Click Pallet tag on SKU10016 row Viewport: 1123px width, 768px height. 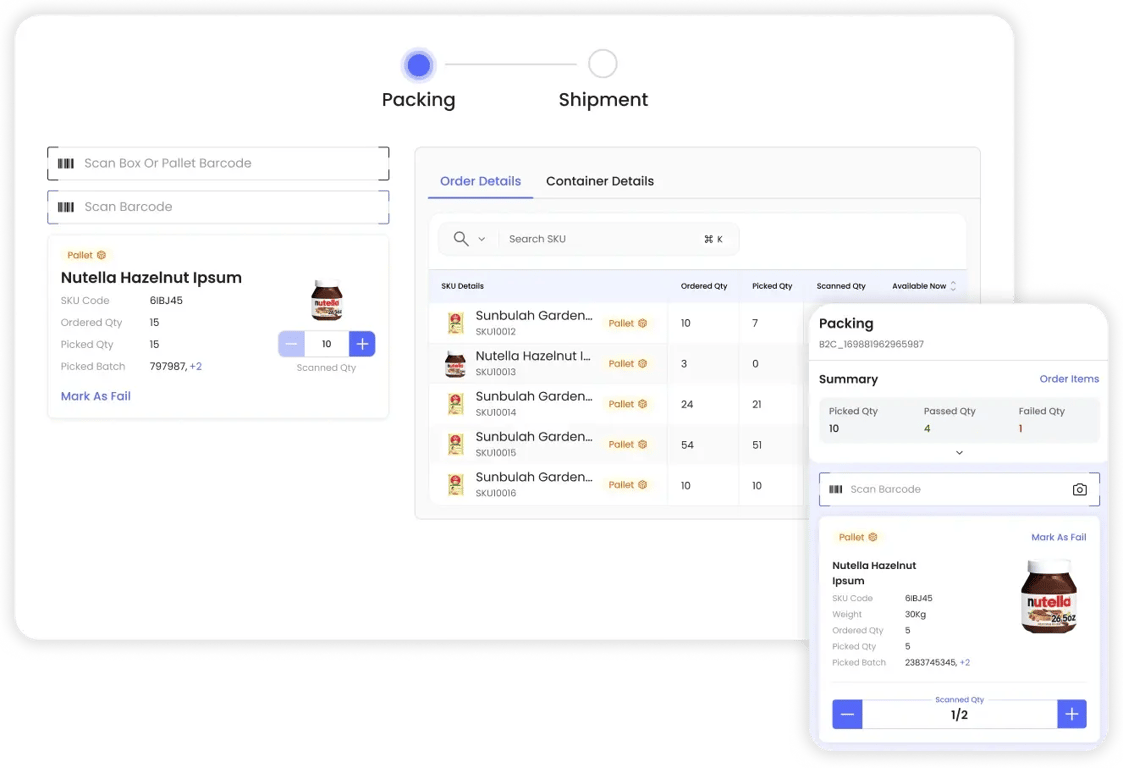pos(628,485)
